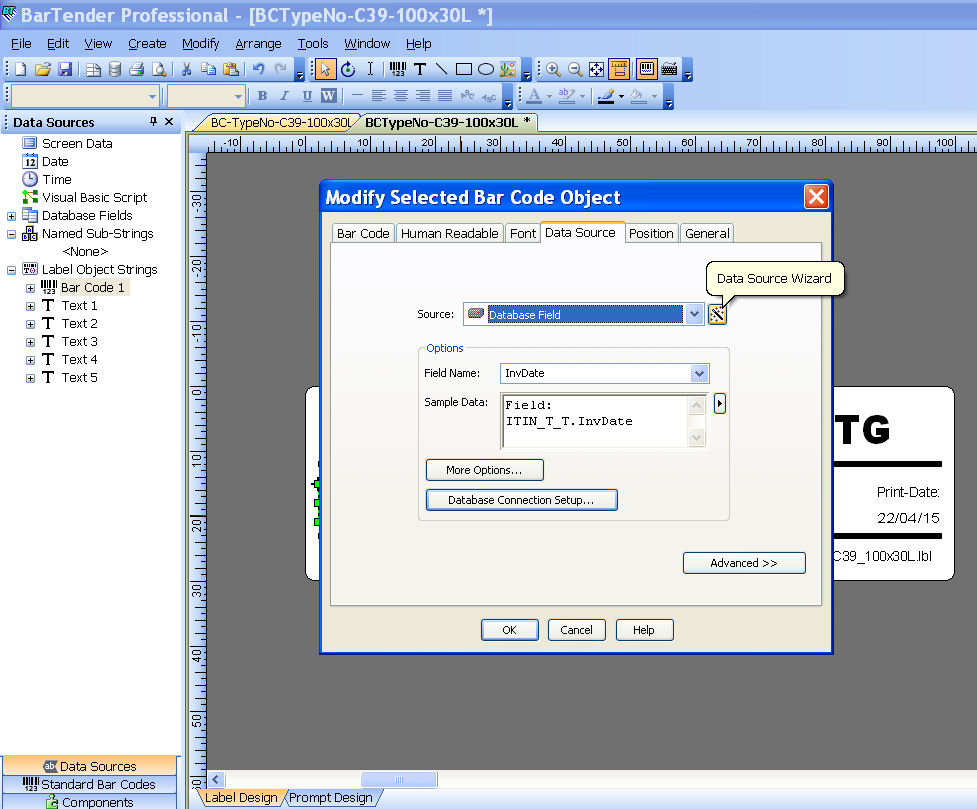Screen dimensions: 977x809
Task: Open the Source dropdown list
Action: [694, 315]
